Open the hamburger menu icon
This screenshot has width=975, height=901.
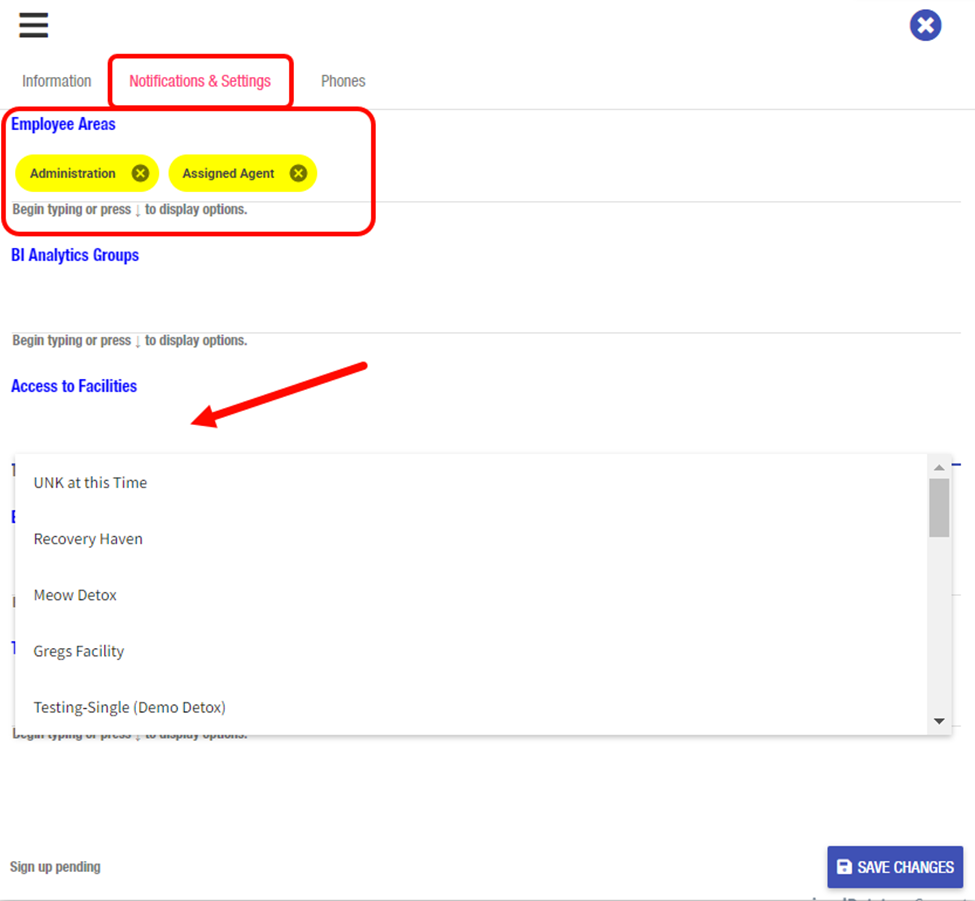click(33, 25)
